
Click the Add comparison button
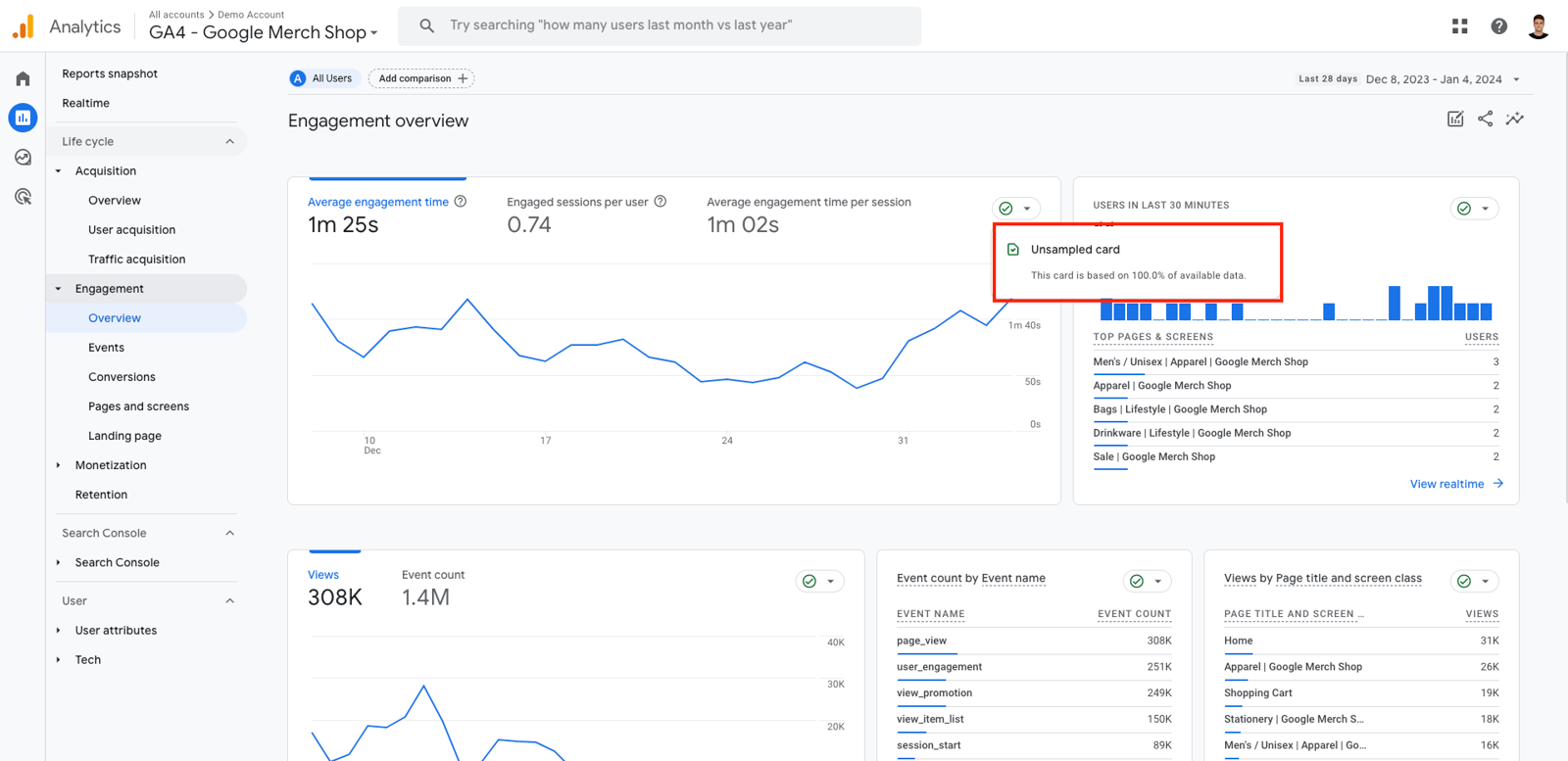[421, 78]
